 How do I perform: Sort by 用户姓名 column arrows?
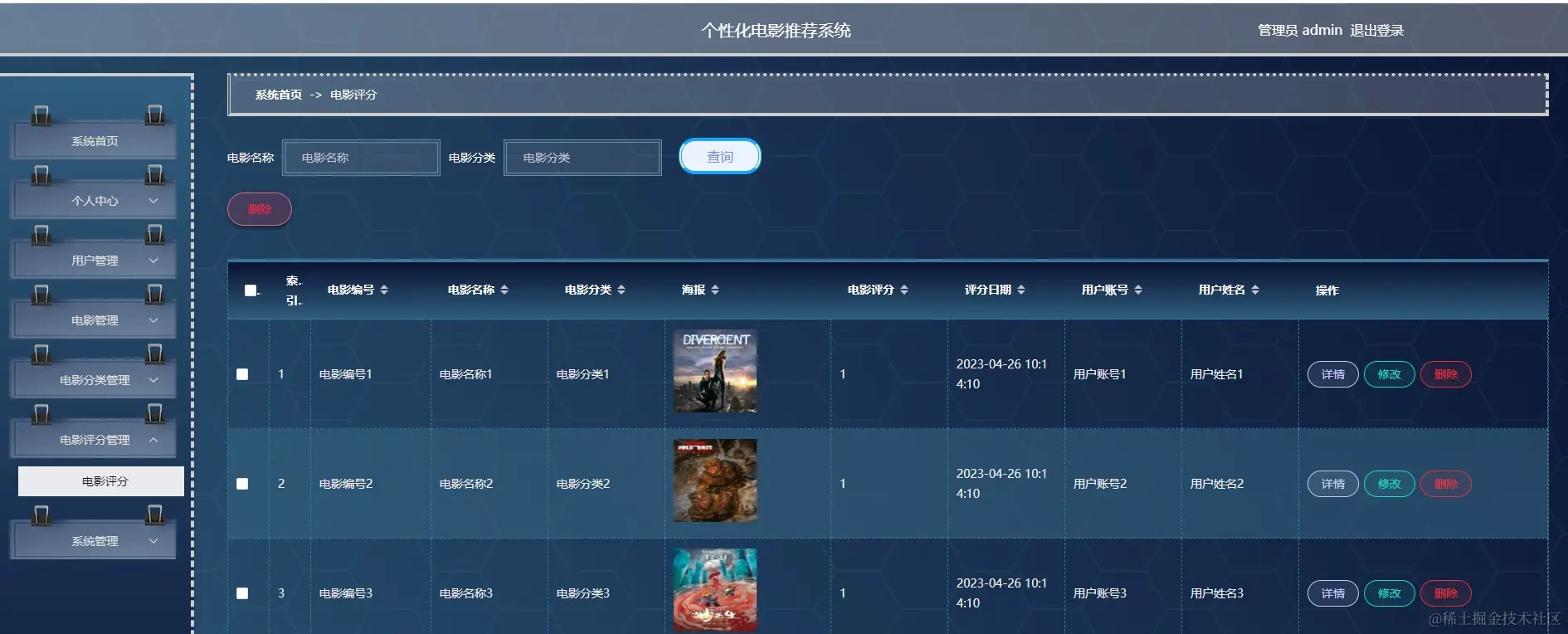pos(1255,290)
